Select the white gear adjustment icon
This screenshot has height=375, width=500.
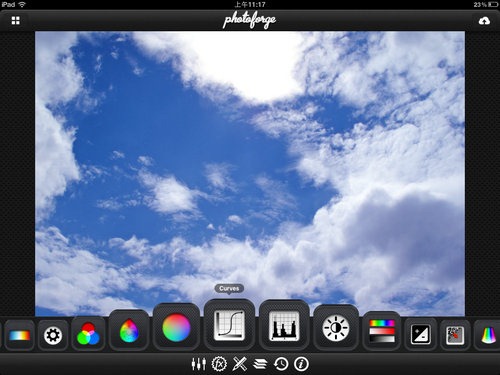(53, 335)
